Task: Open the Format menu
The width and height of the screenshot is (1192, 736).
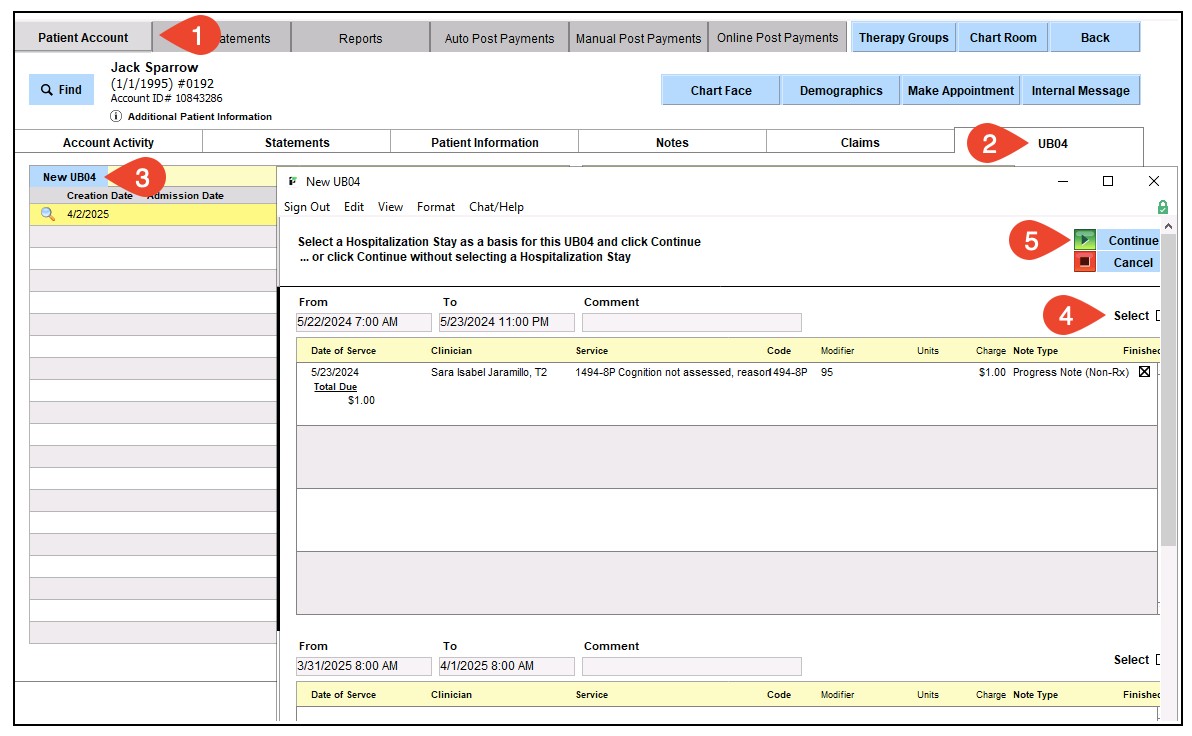Action: click(436, 207)
